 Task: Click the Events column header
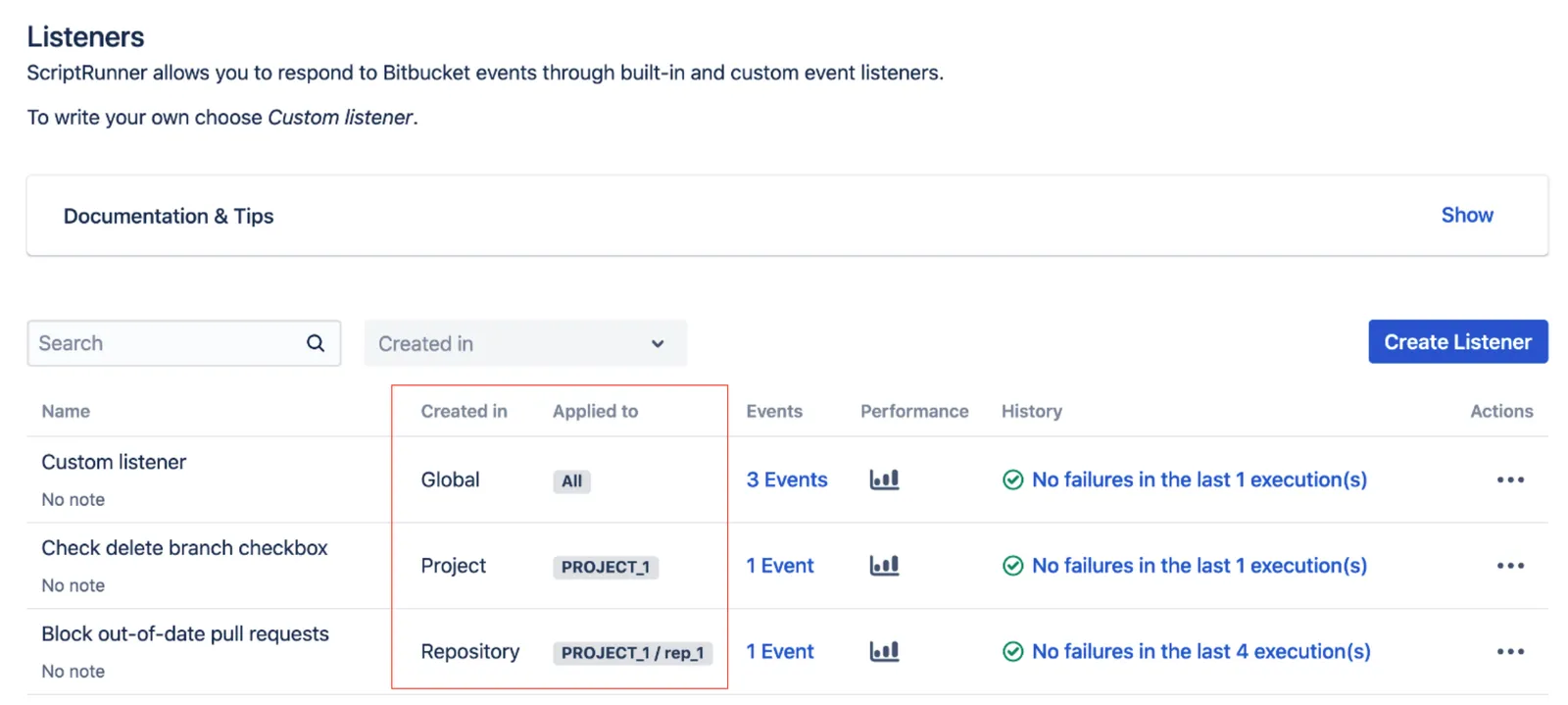coord(774,412)
